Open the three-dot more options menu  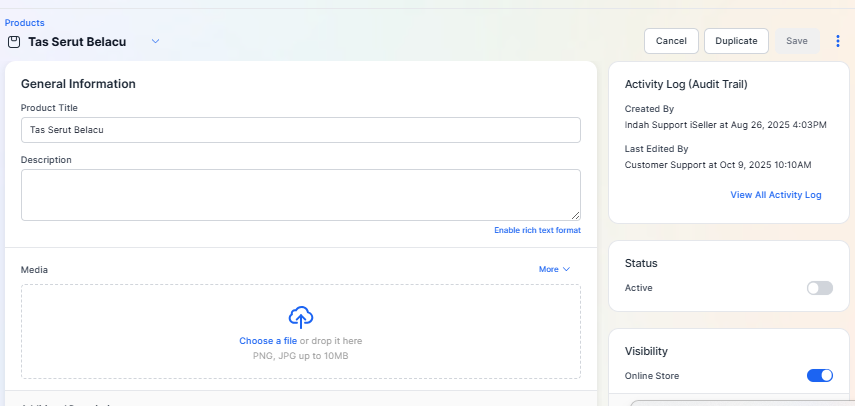(x=838, y=41)
